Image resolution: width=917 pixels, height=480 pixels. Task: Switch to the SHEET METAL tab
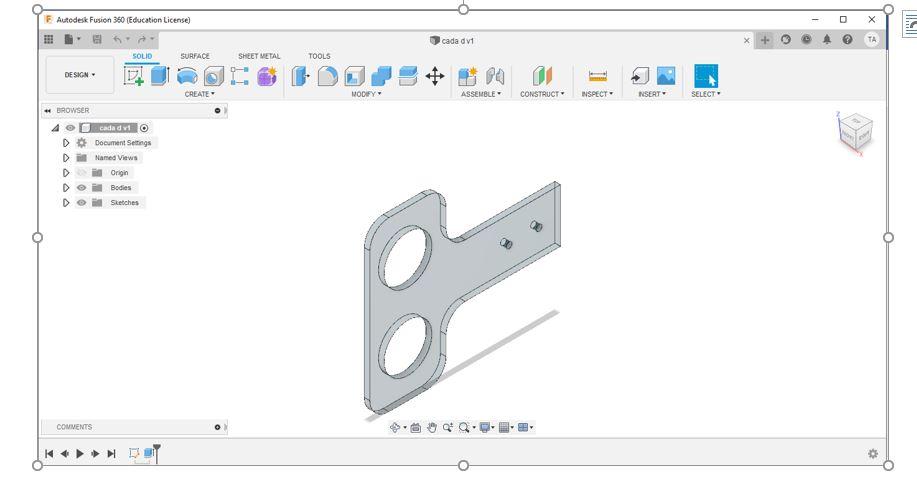click(x=259, y=56)
